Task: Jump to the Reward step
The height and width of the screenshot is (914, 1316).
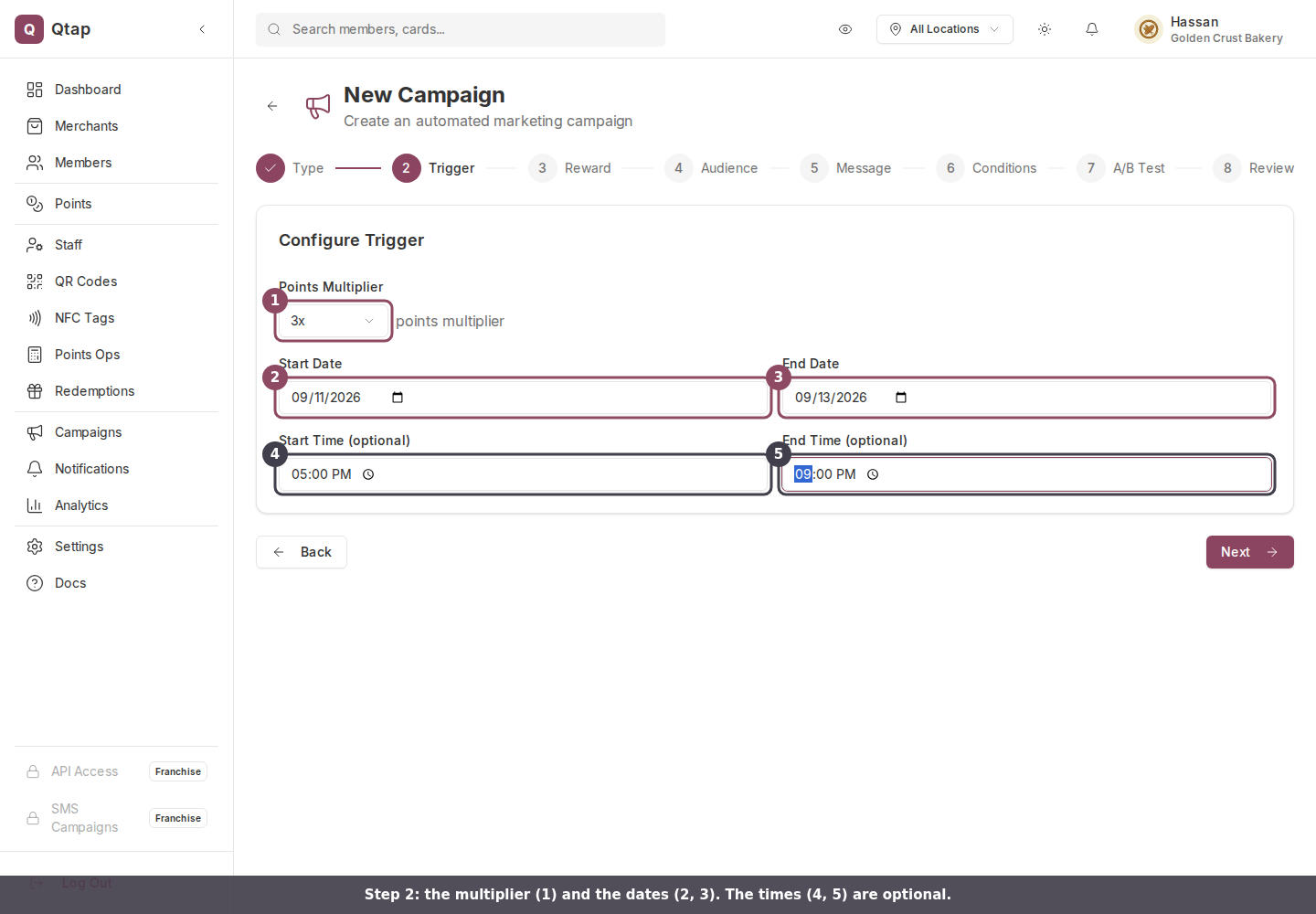Action: pyautogui.click(x=569, y=168)
